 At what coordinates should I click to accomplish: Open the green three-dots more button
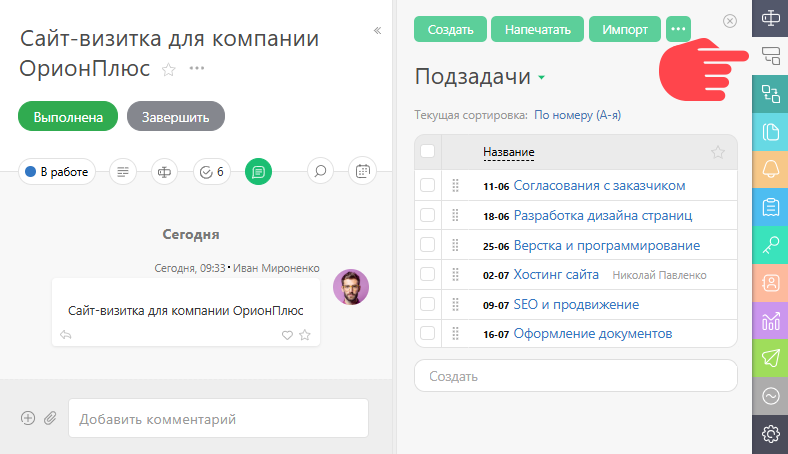click(x=678, y=29)
